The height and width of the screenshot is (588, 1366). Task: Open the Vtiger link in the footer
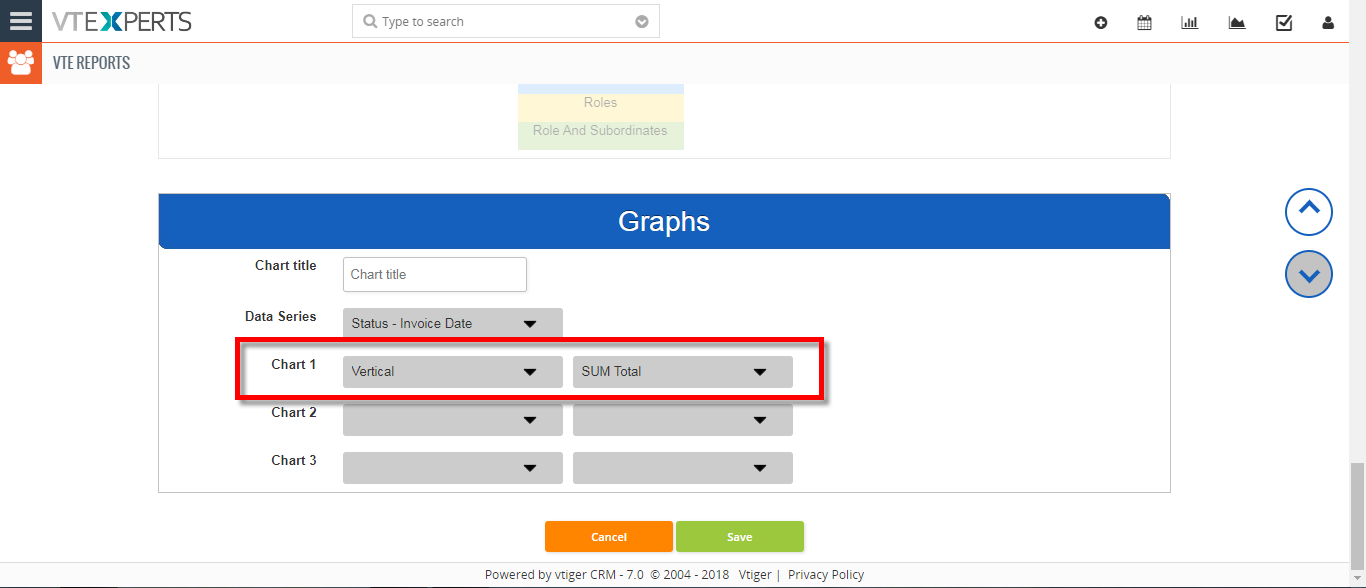point(755,575)
